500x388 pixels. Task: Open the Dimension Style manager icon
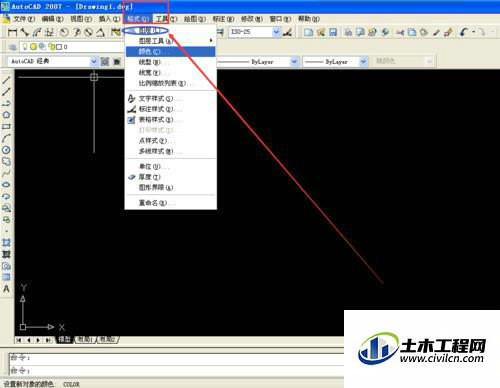point(287,32)
